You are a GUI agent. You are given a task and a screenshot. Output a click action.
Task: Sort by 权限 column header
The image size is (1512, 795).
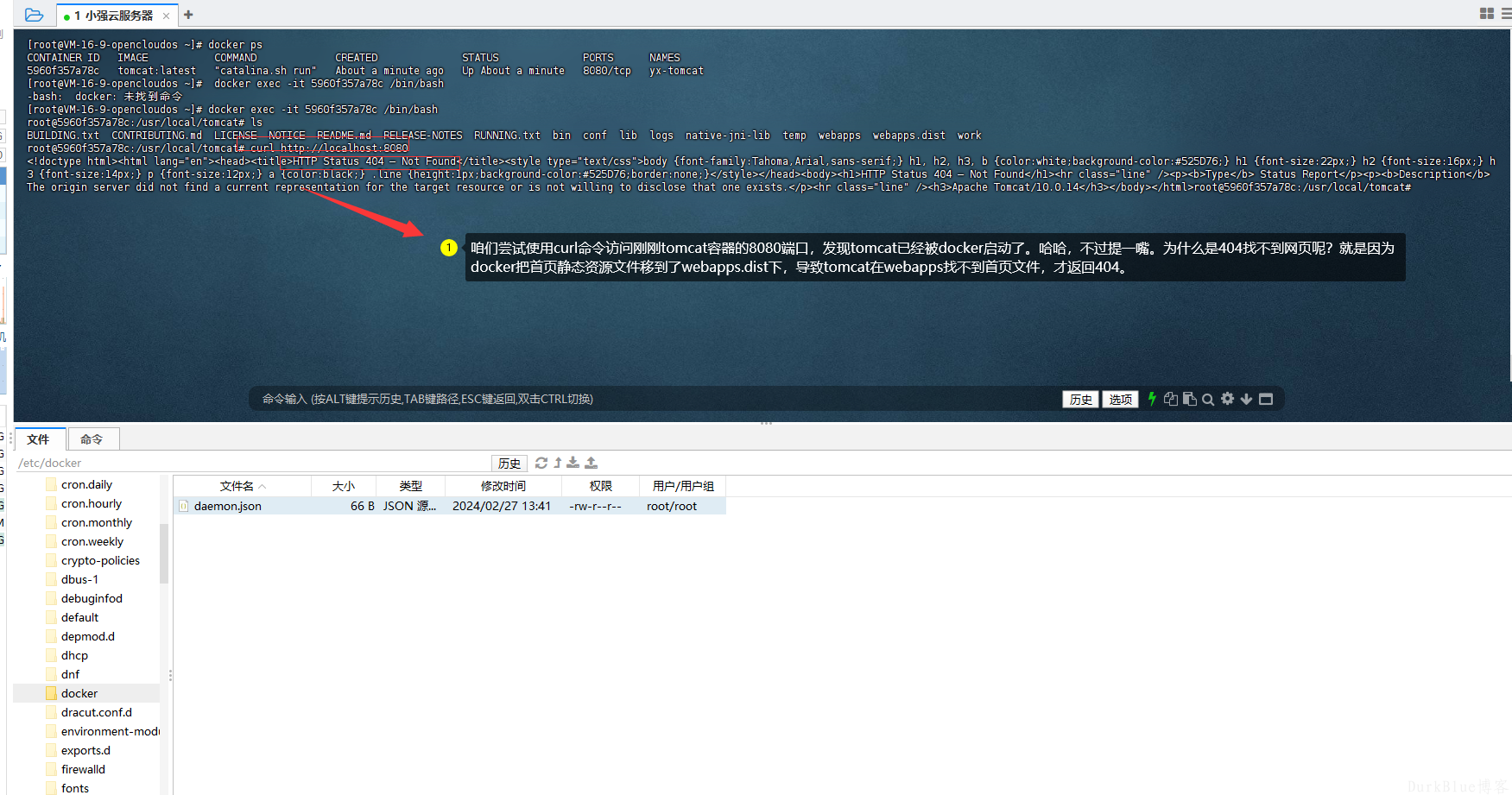(601, 486)
